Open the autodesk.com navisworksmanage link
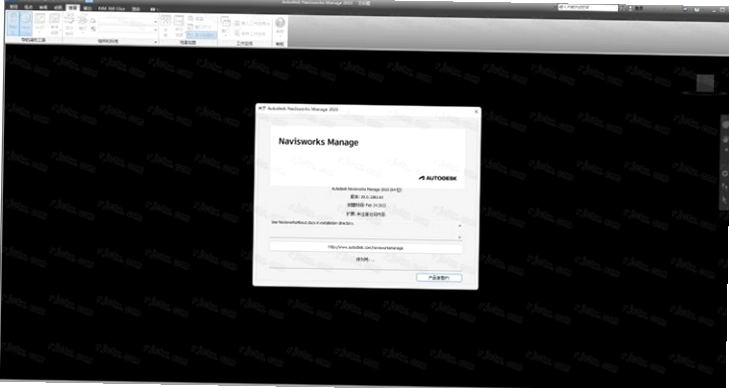This screenshot has width=729, height=388. tap(366, 248)
